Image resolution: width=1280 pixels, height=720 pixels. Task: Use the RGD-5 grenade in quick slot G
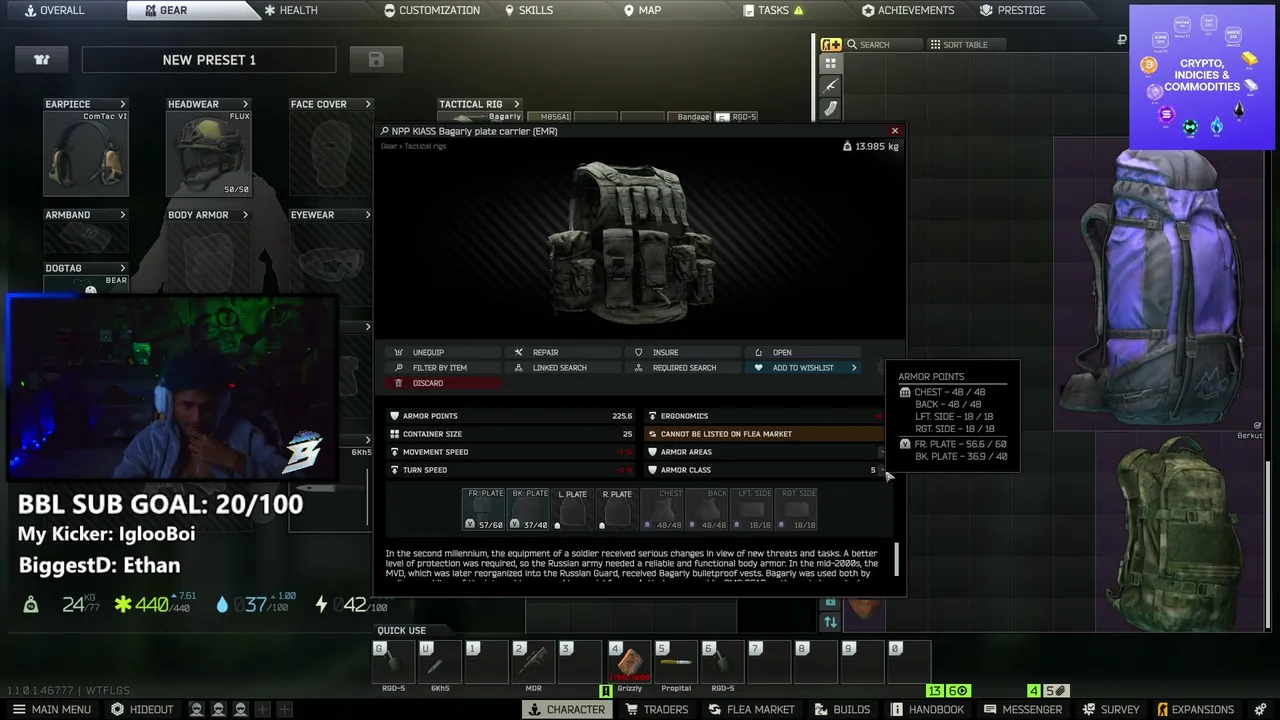point(393,664)
